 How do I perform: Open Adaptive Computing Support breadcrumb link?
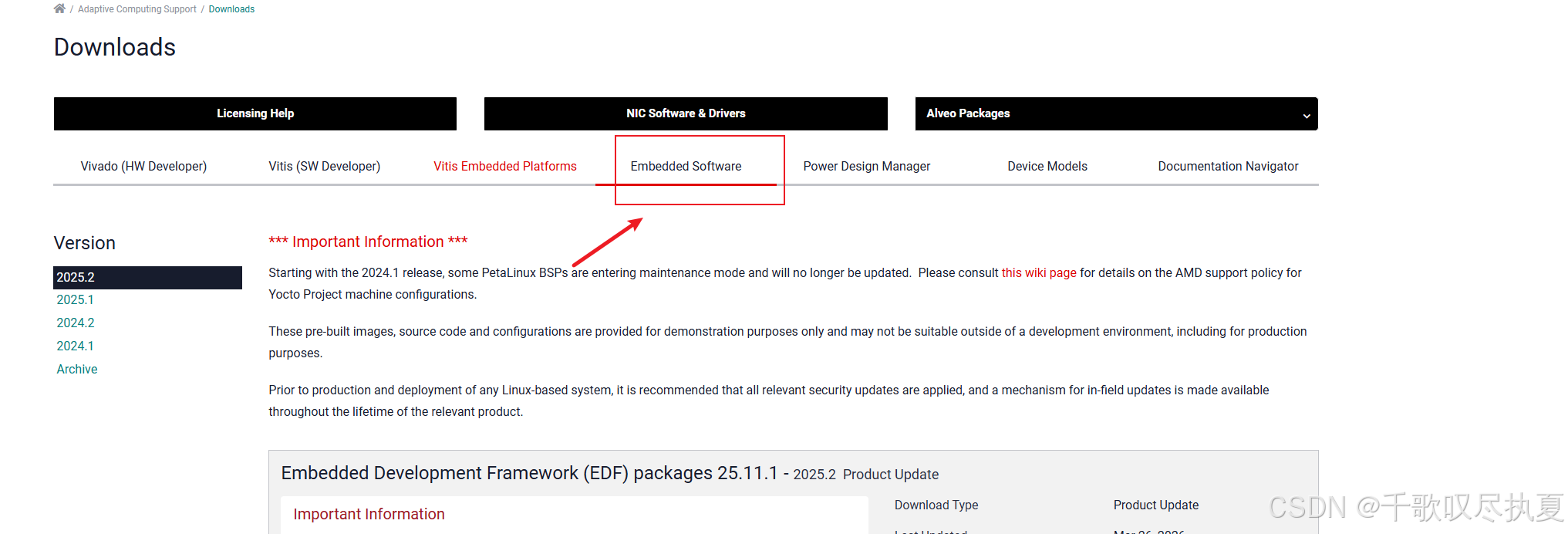(137, 9)
